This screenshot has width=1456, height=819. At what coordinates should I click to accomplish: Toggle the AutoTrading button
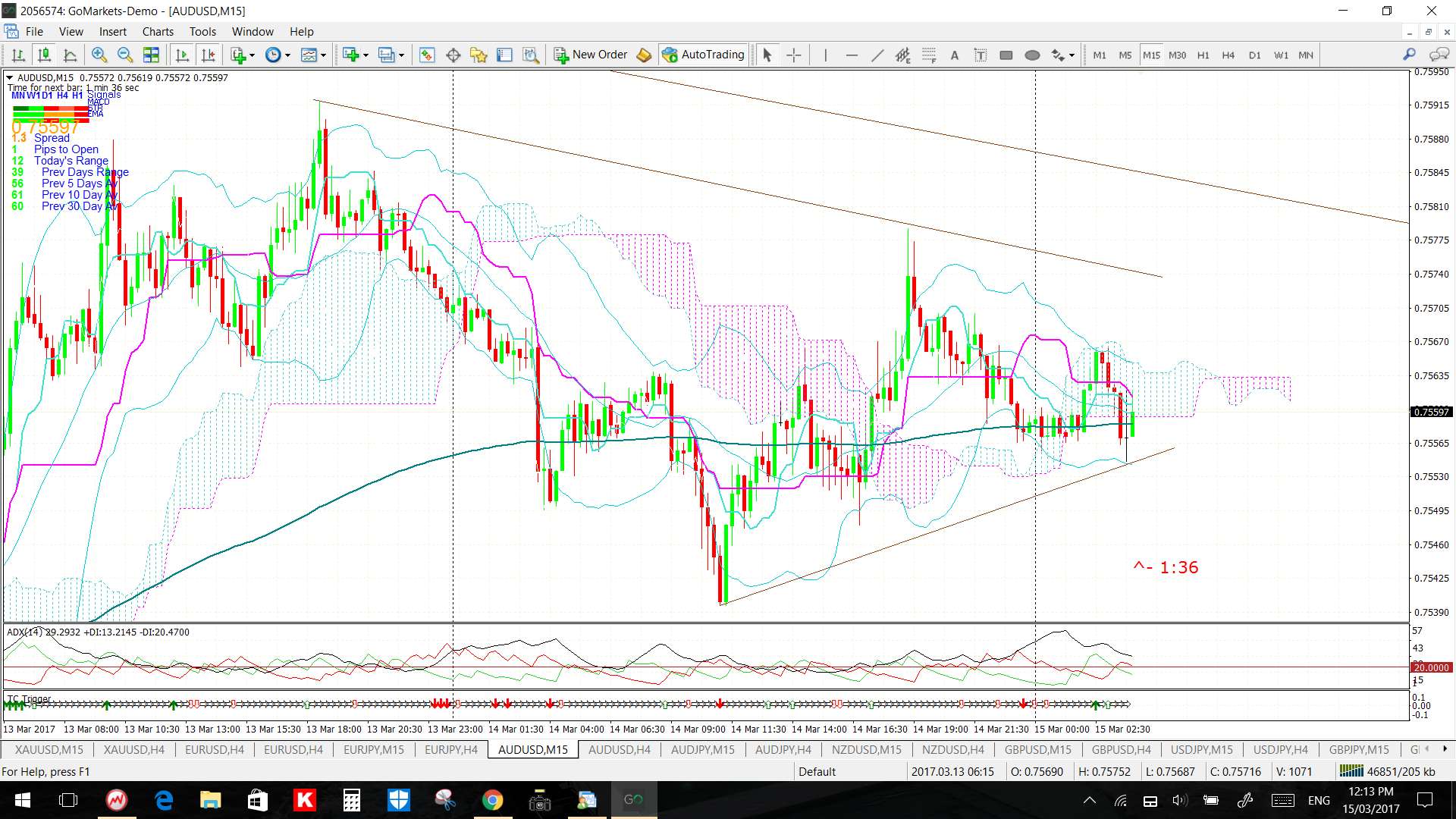tap(703, 55)
